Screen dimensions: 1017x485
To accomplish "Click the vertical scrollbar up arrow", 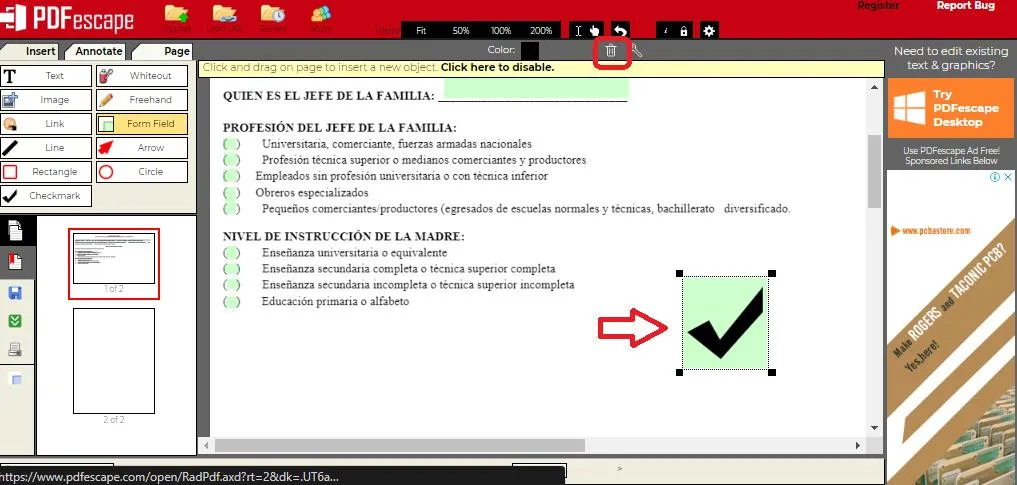I will 874,87.
